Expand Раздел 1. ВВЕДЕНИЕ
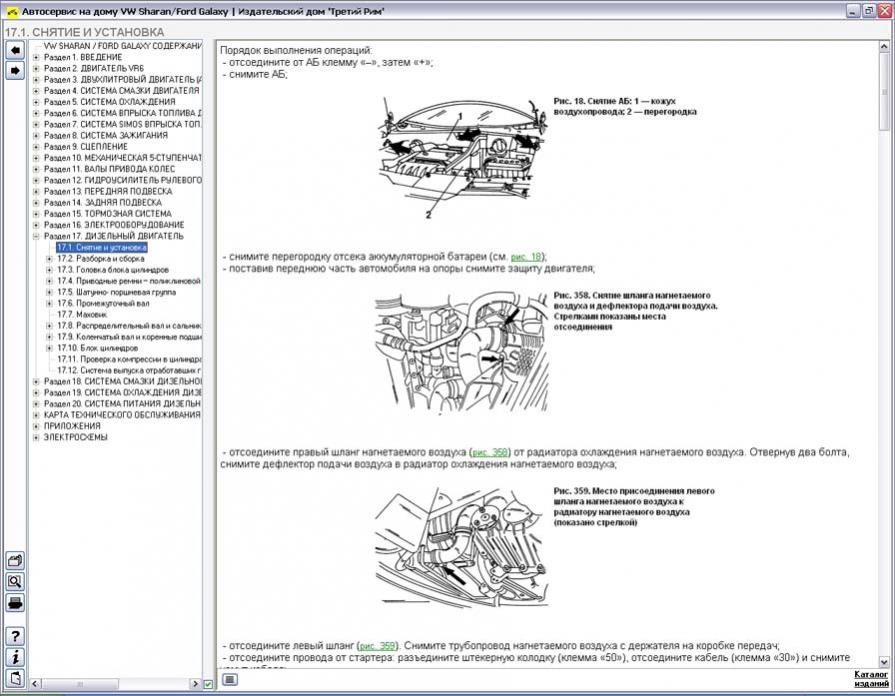The width and height of the screenshot is (895, 696). 36,57
